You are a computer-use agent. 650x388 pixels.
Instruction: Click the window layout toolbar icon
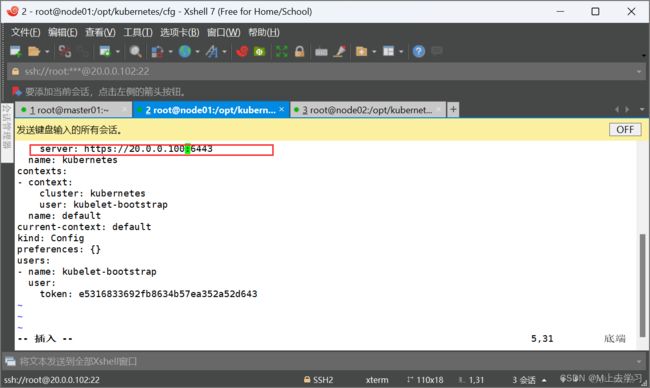(388, 51)
